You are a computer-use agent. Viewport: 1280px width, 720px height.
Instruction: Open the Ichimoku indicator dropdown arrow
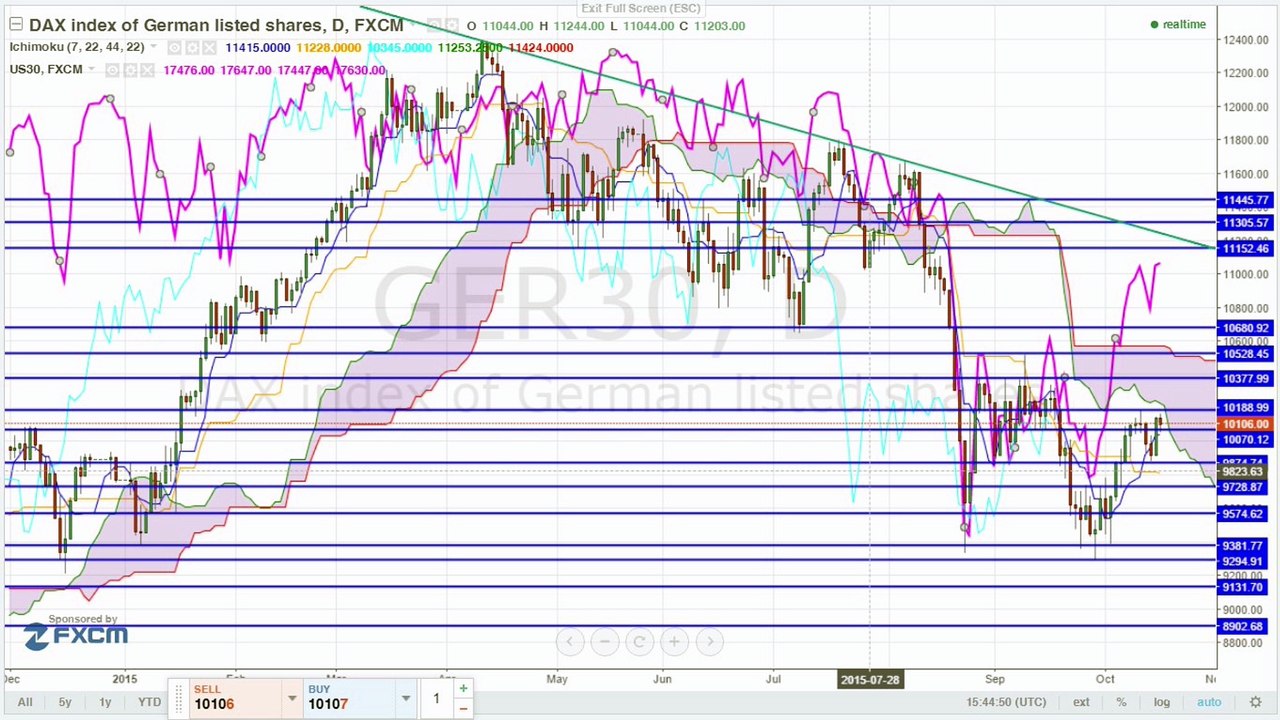click(156, 47)
